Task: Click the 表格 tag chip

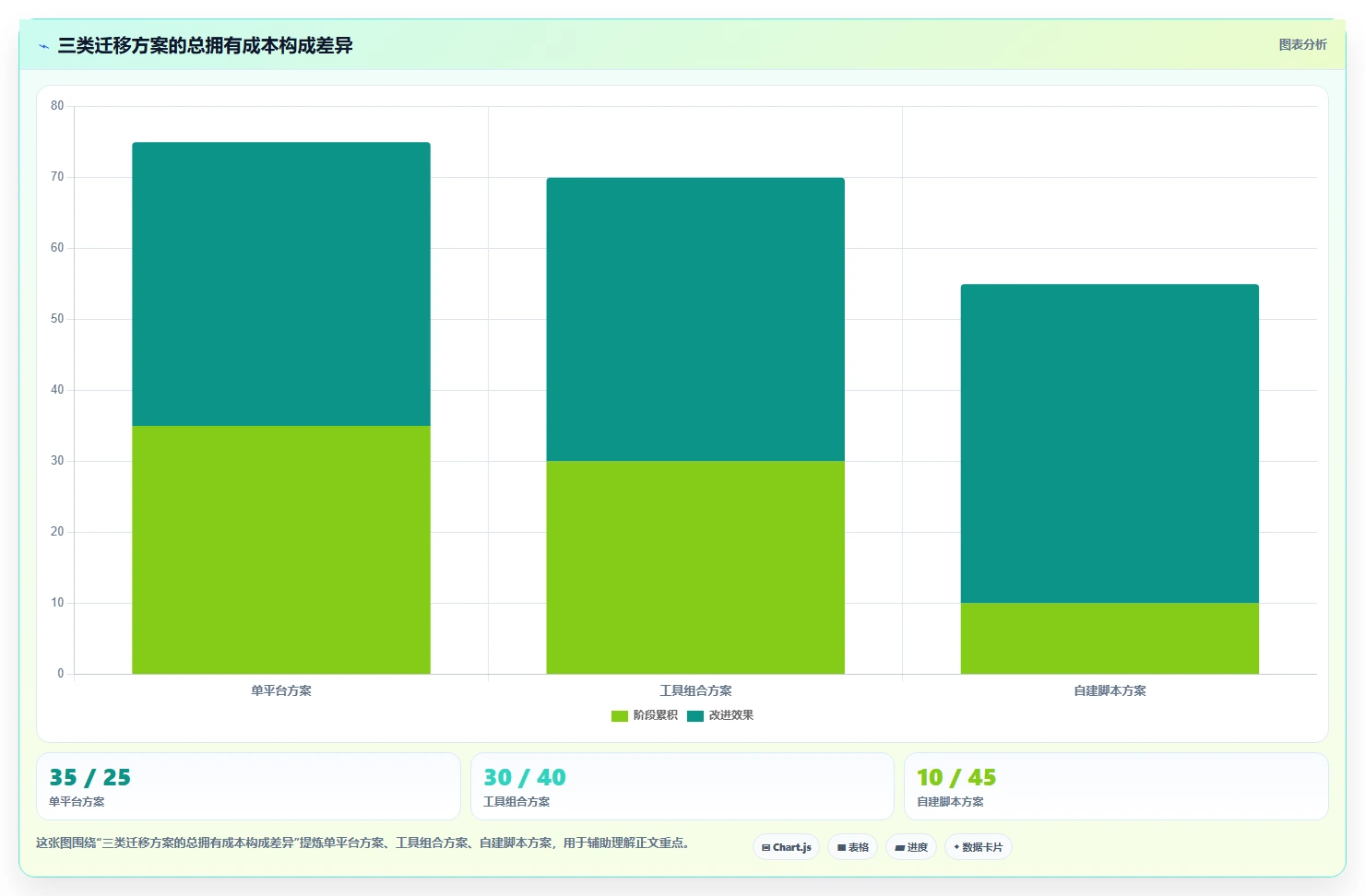Action: click(852, 847)
